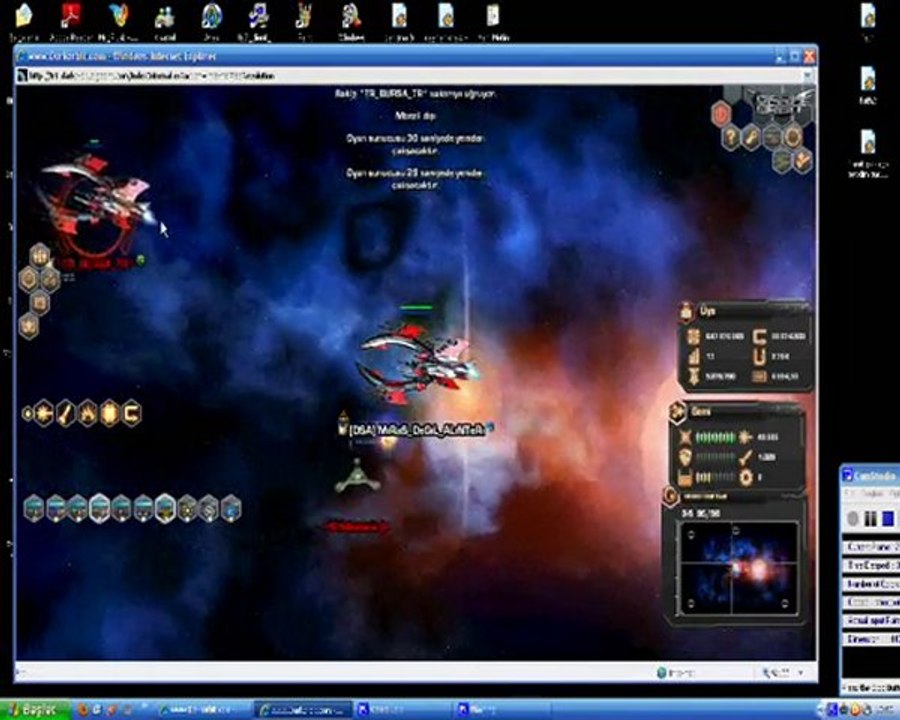
Task: Click the gear-like eighth hotbar slot
Action: click(187, 508)
